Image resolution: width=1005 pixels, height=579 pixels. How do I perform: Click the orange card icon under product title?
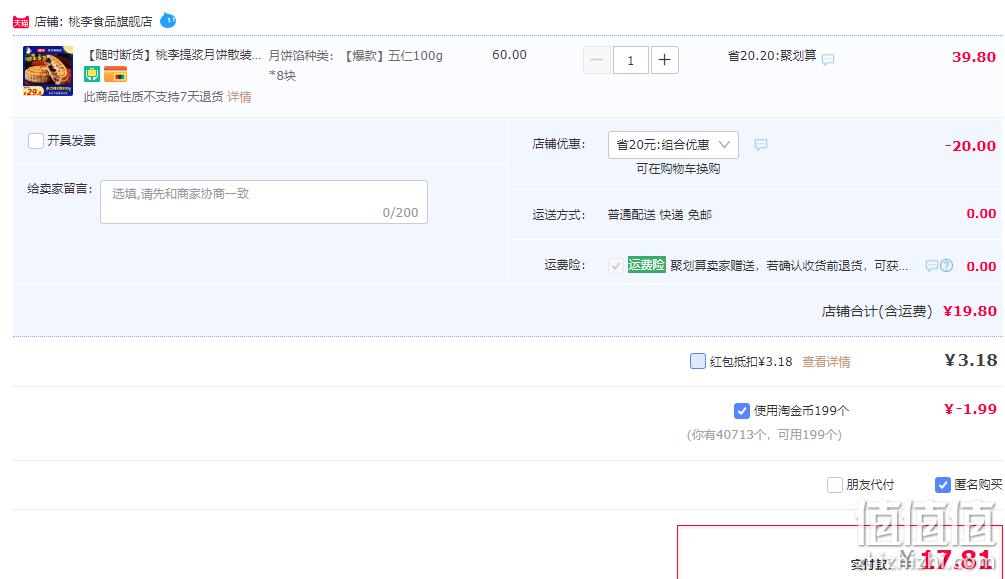(115, 74)
